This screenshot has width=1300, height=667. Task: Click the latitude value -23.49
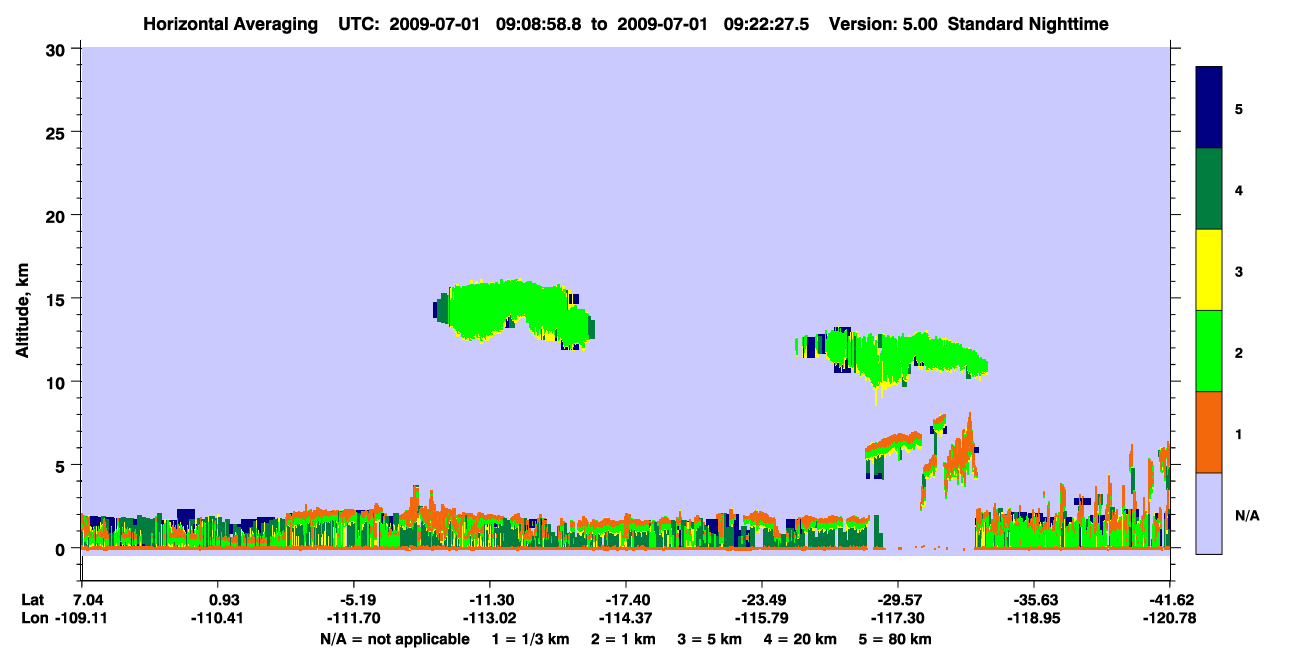(x=761, y=600)
